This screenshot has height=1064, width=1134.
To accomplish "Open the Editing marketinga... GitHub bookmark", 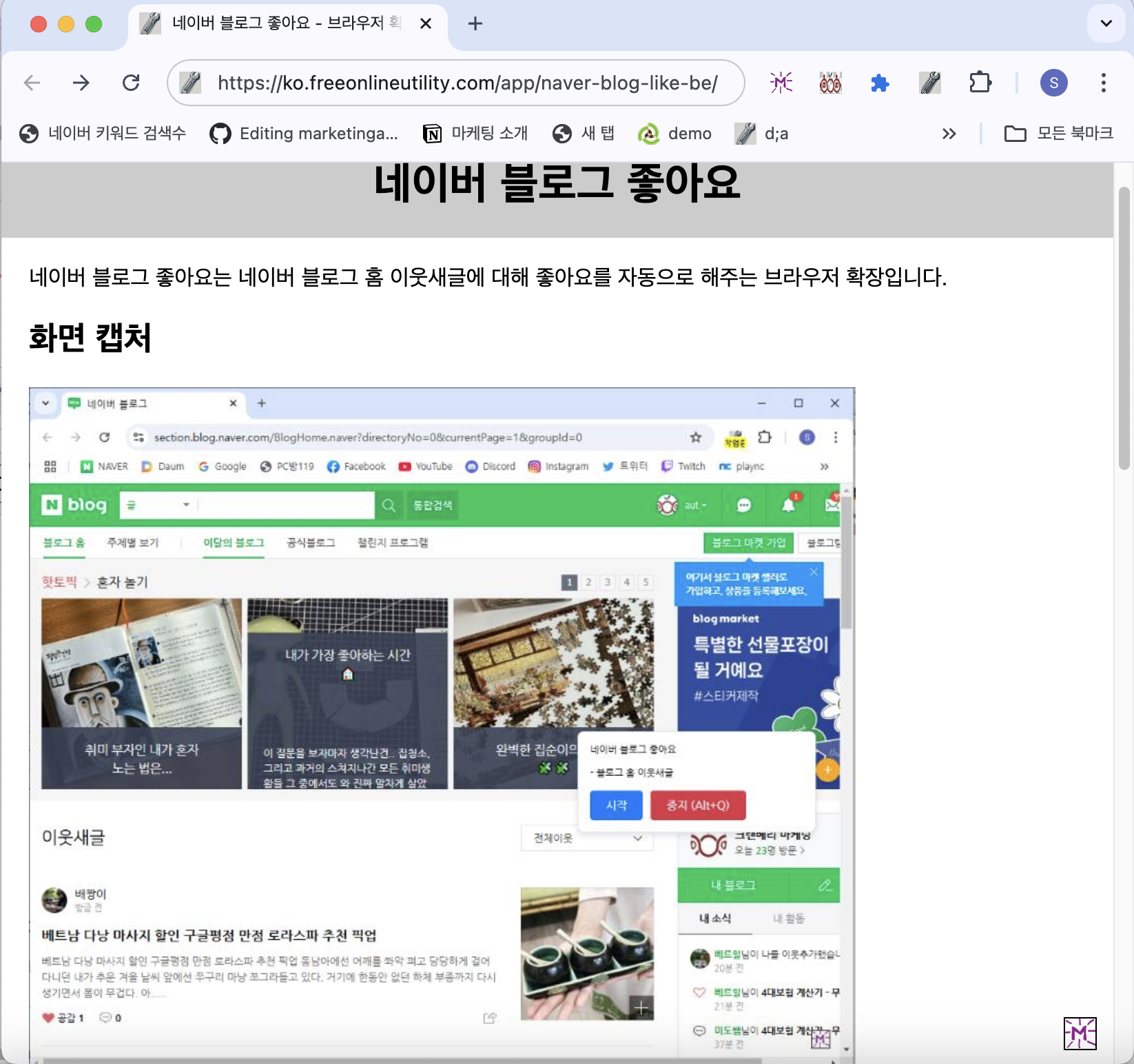I will [304, 134].
